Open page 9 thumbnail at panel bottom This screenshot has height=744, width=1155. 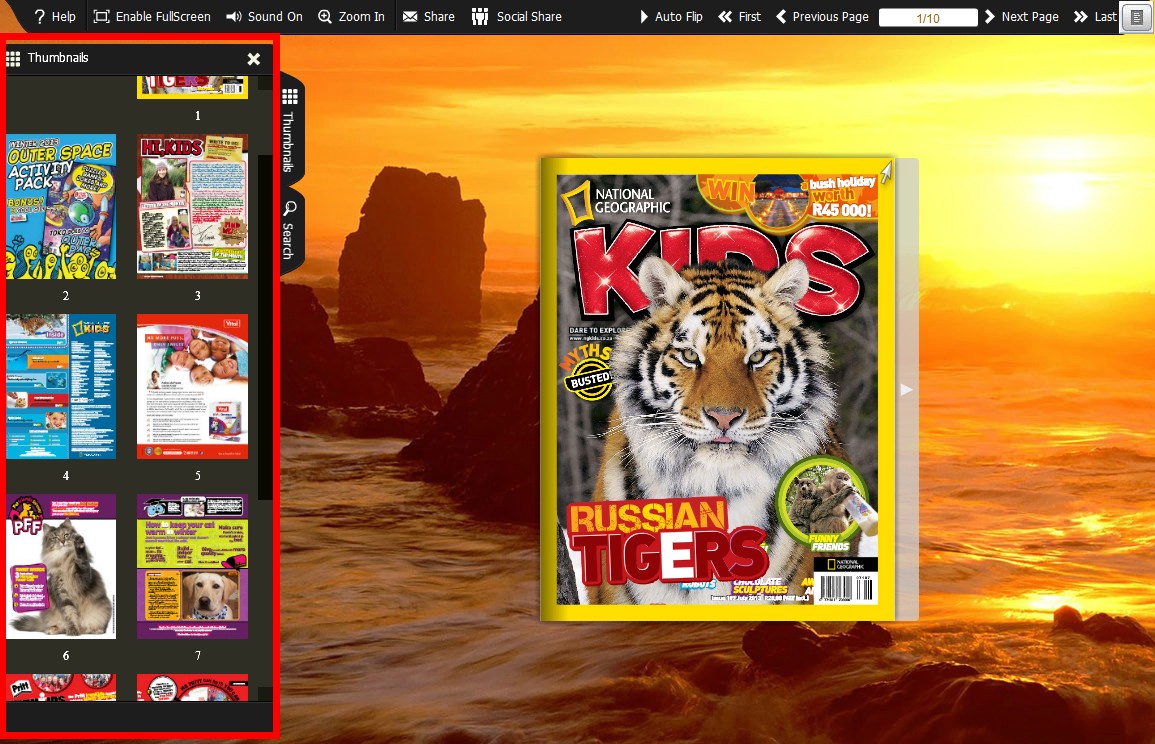192,687
